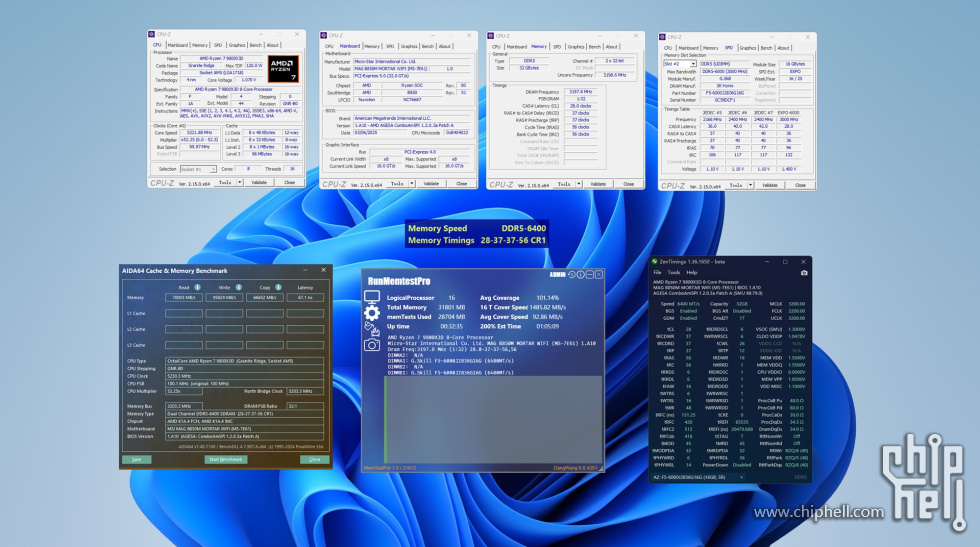Click the BIOS Version field in AIDA64

click(244, 436)
